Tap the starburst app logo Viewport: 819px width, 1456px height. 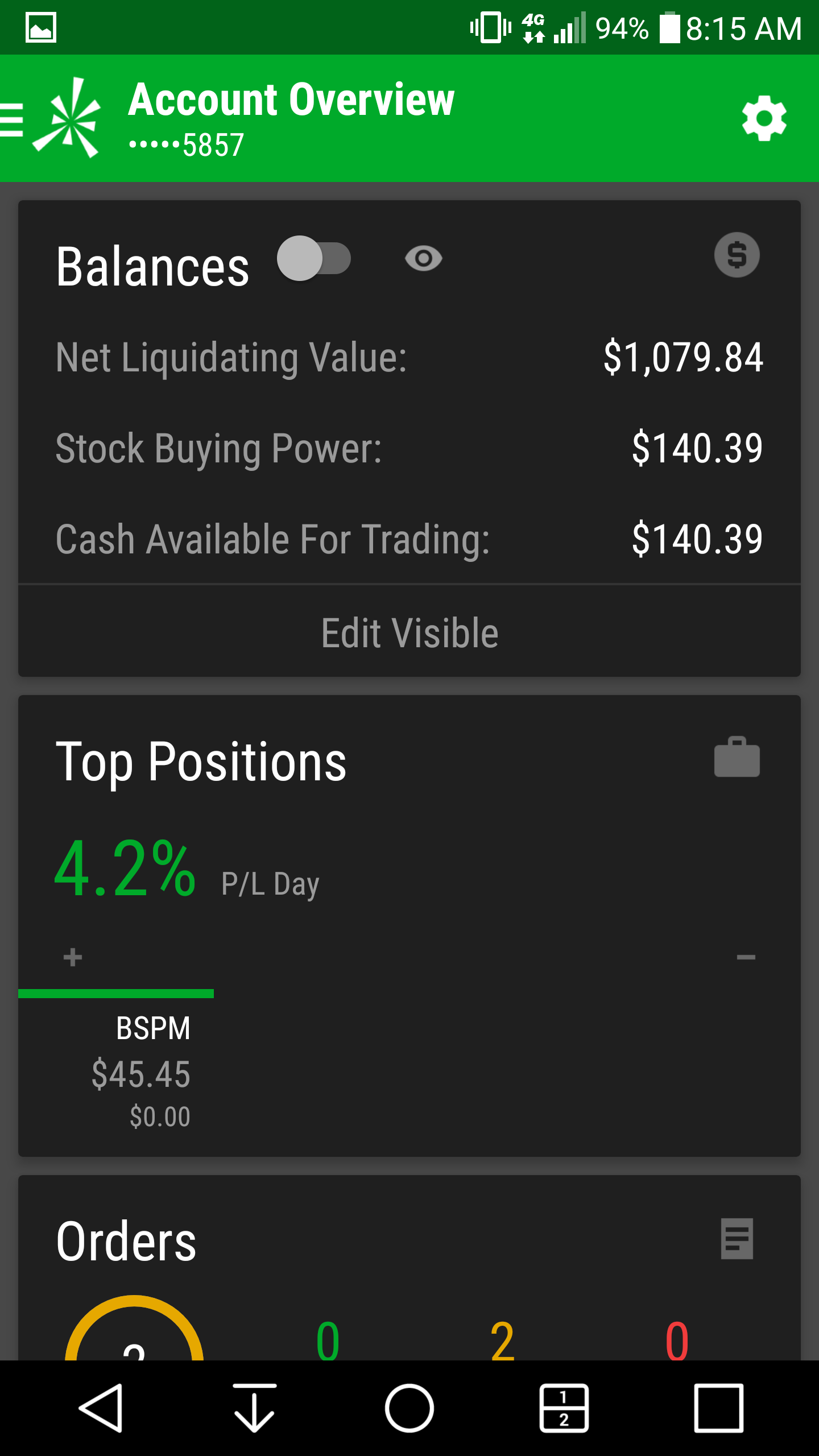point(68,118)
